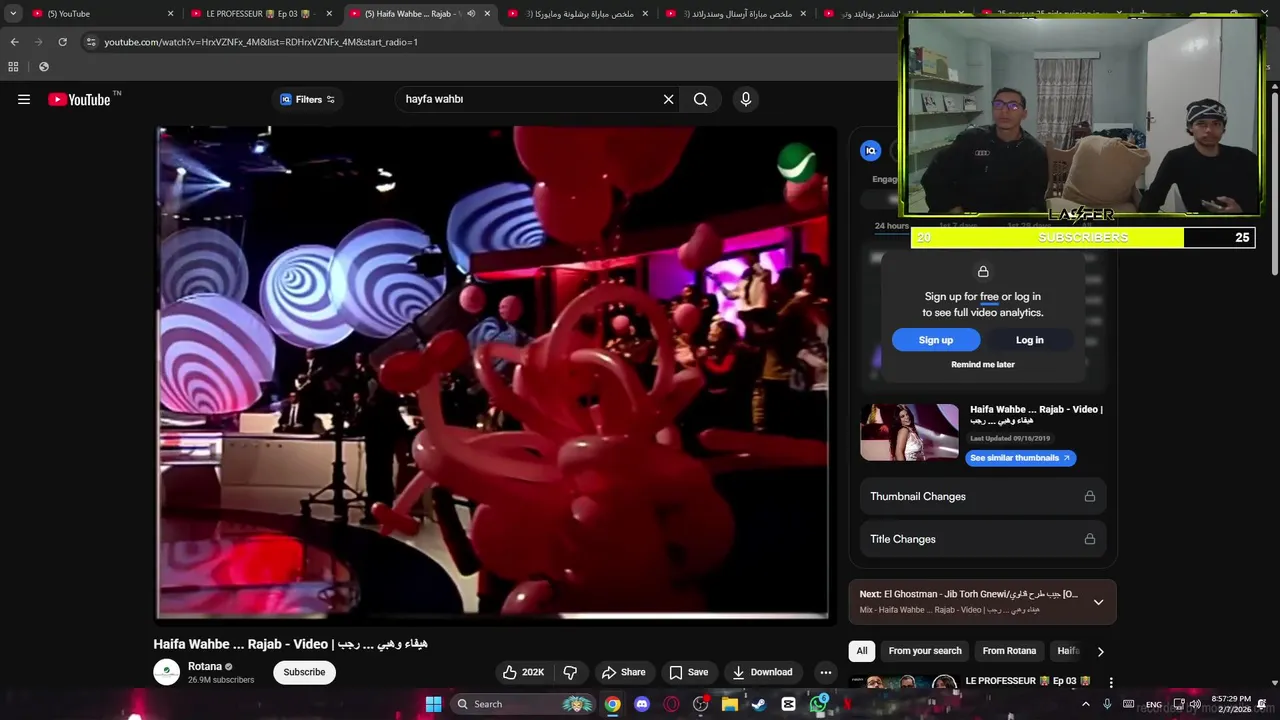This screenshot has height=720, width=1280.
Task: Open Discord from taskbar
Action: tap(642, 704)
